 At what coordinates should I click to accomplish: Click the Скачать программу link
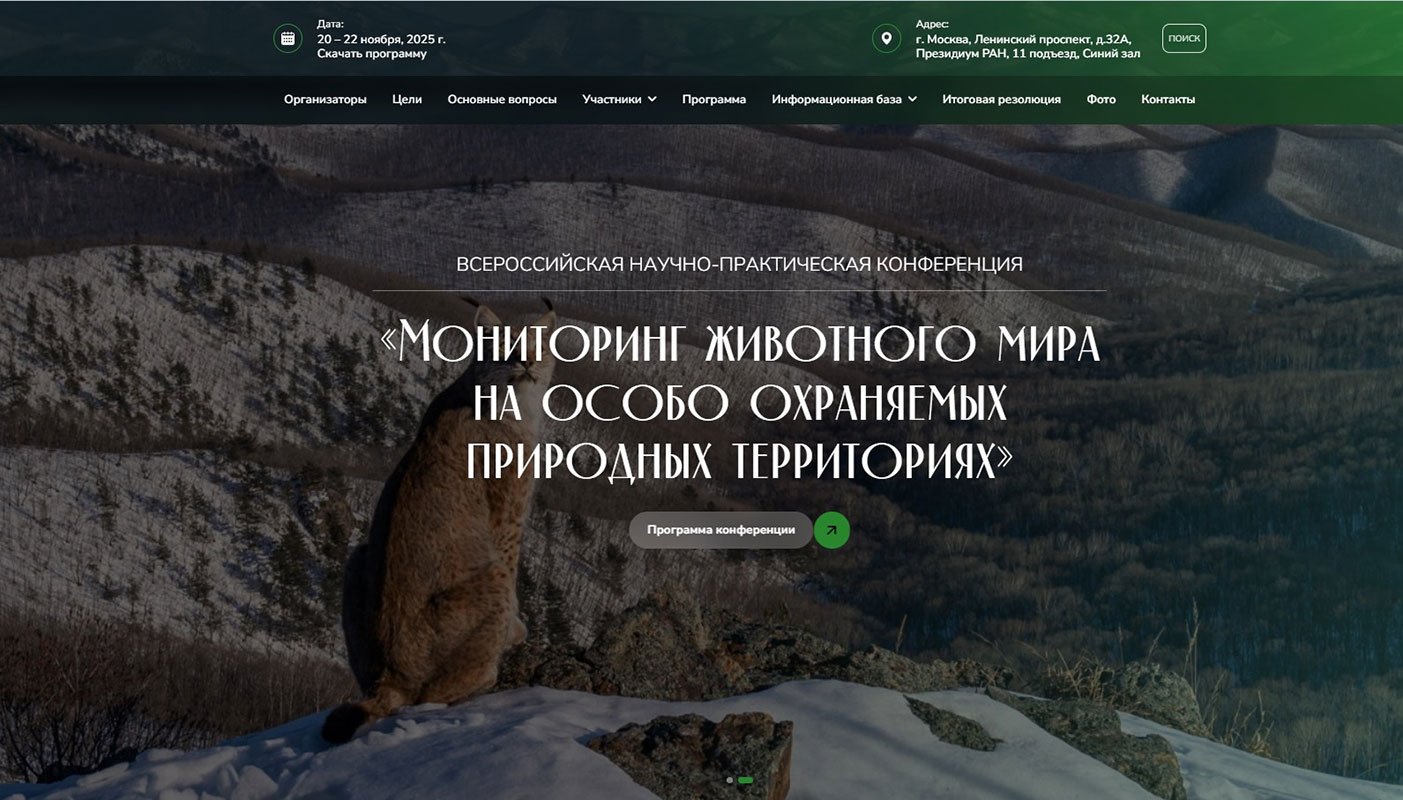coord(372,54)
